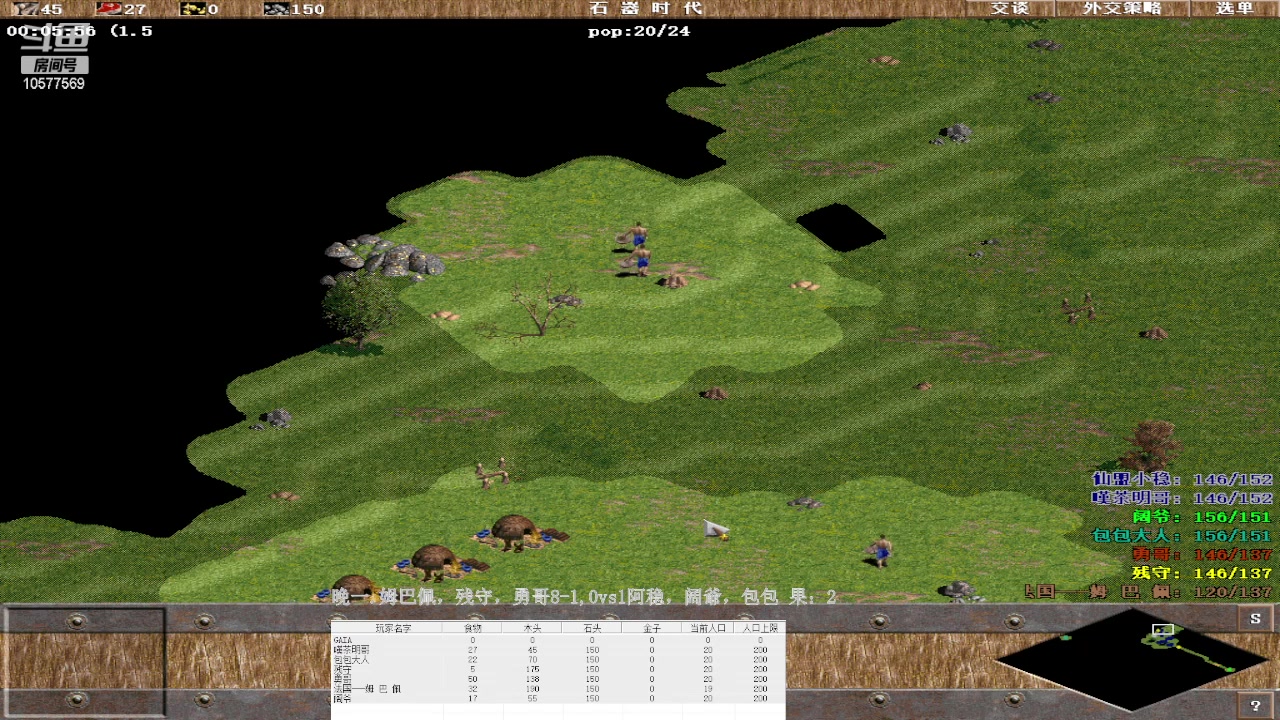Click score line 勇哥: 146/137

[x=1201, y=554]
